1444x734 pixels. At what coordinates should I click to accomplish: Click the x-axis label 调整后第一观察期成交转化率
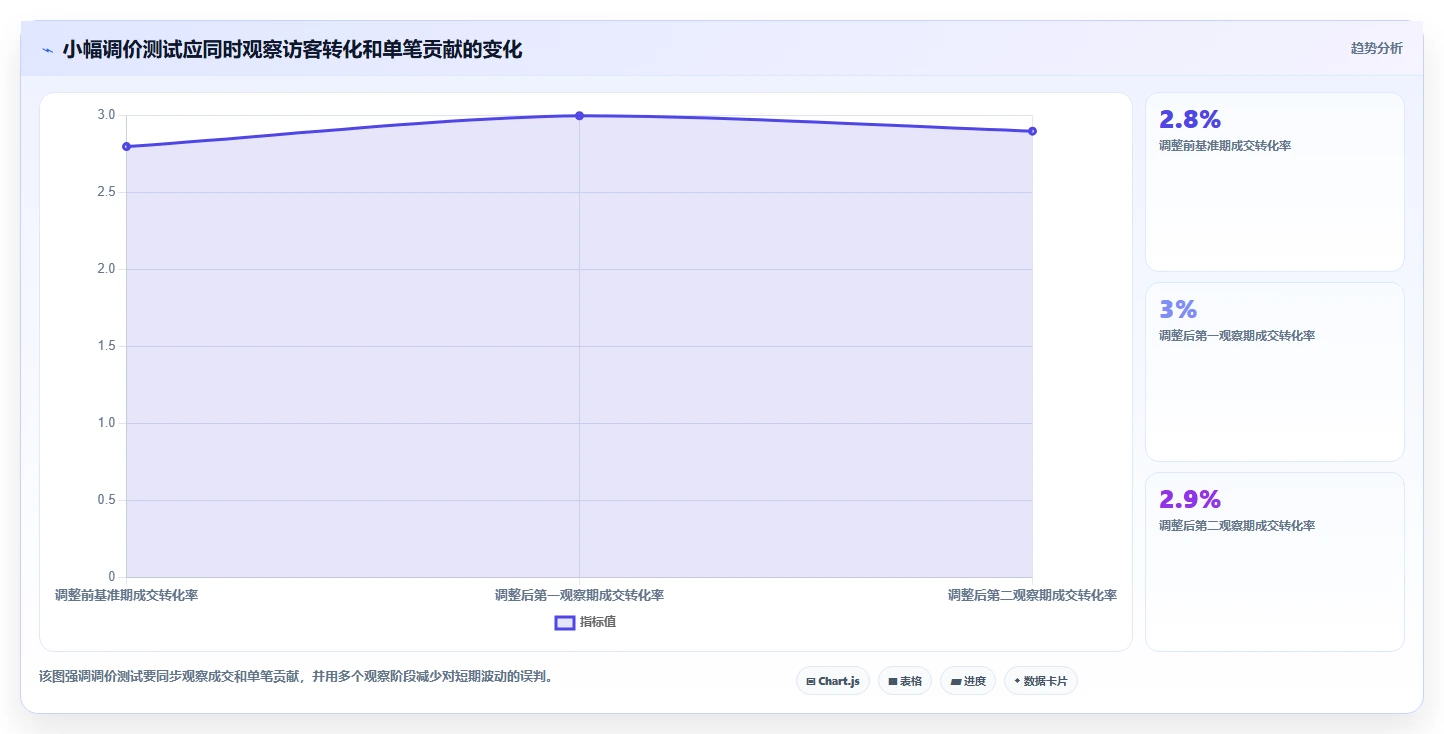[579, 595]
